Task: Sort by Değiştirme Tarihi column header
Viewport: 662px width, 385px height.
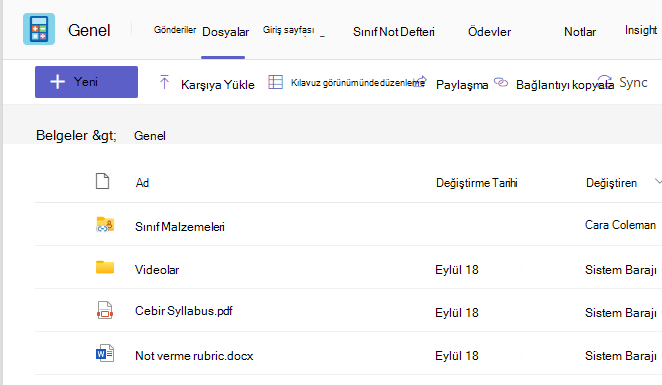Action: point(477,183)
